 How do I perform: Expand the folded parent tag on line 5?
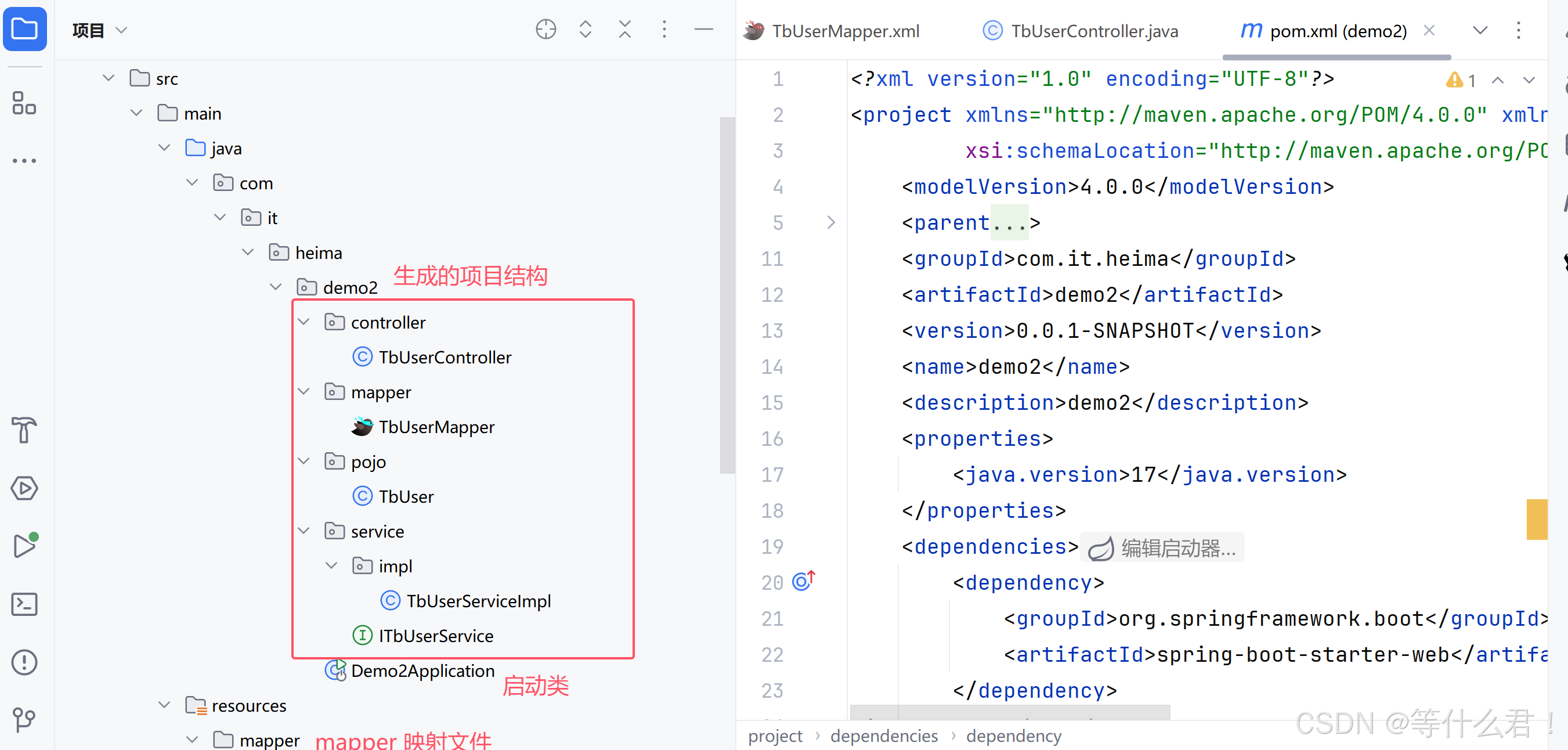(x=831, y=222)
